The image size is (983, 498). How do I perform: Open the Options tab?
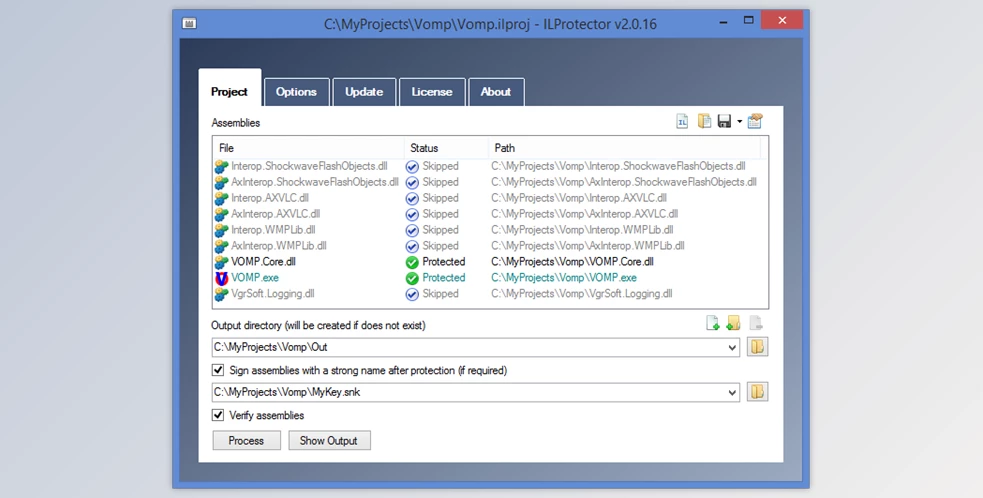point(297,92)
